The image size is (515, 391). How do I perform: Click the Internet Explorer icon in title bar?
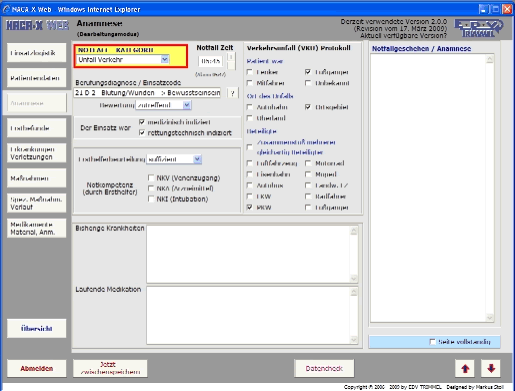pyautogui.click(x=6, y=9)
